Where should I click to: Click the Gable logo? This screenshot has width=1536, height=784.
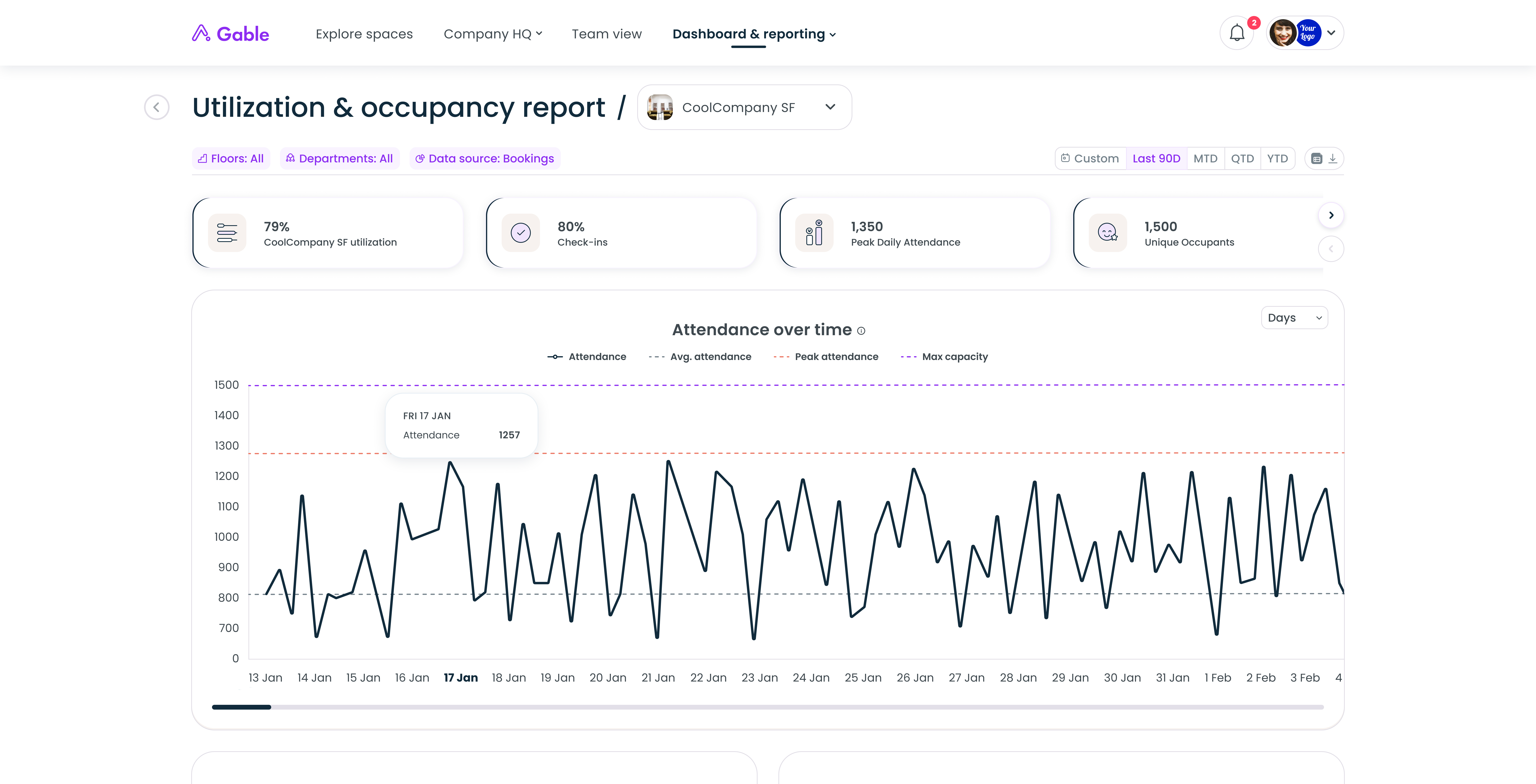pos(230,34)
